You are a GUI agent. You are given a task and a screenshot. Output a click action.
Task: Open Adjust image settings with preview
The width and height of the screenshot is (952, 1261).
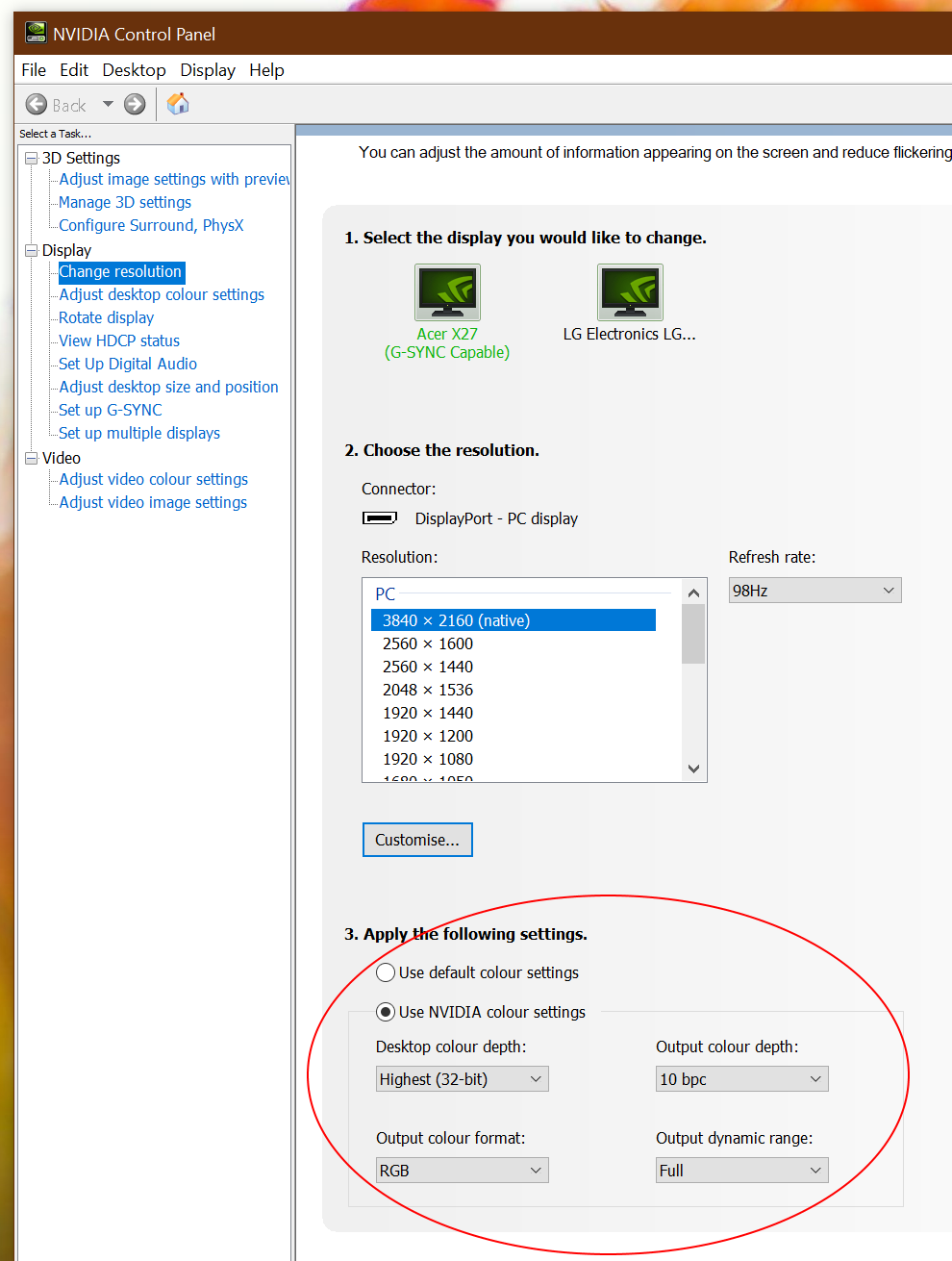pyautogui.click(x=174, y=179)
